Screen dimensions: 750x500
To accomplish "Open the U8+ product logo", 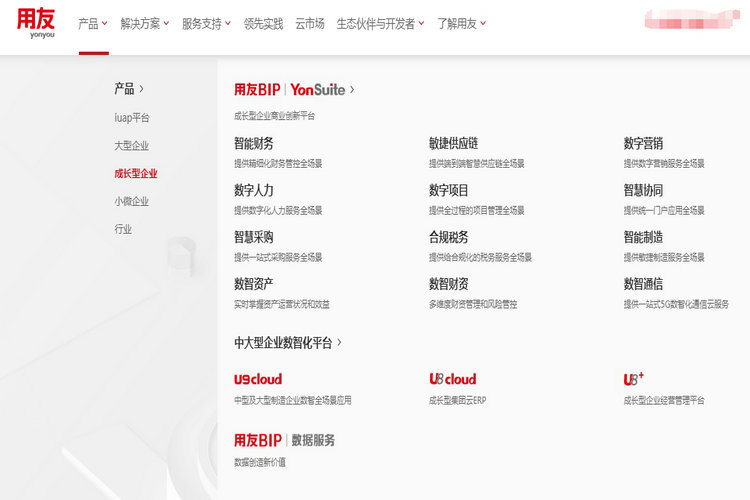I will click(634, 379).
